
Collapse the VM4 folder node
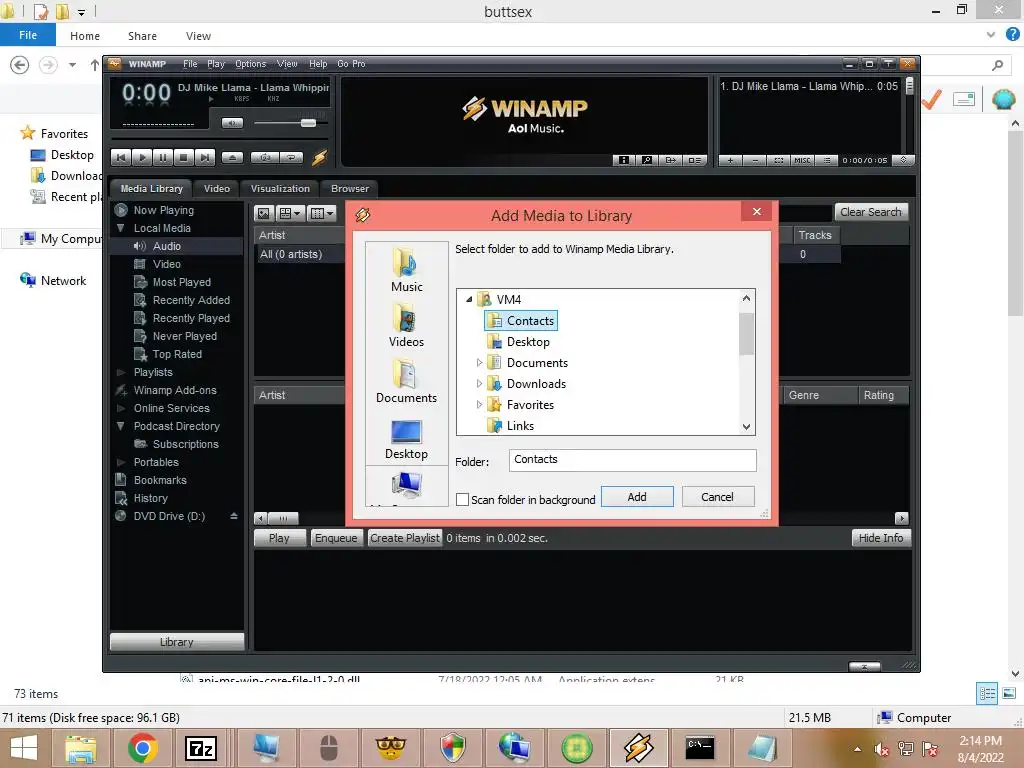(x=469, y=299)
